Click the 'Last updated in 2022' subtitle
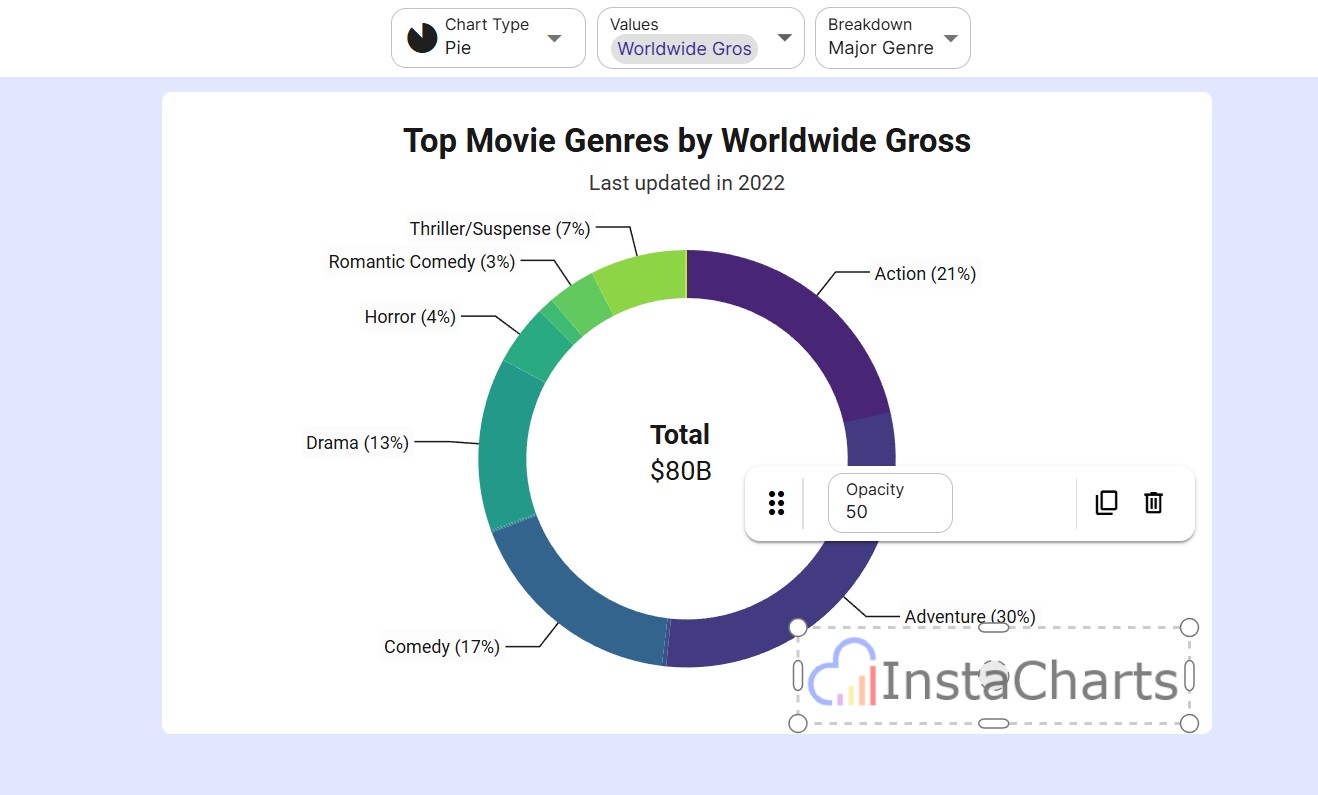This screenshot has height=795, width=1318. tap(687, 183)
